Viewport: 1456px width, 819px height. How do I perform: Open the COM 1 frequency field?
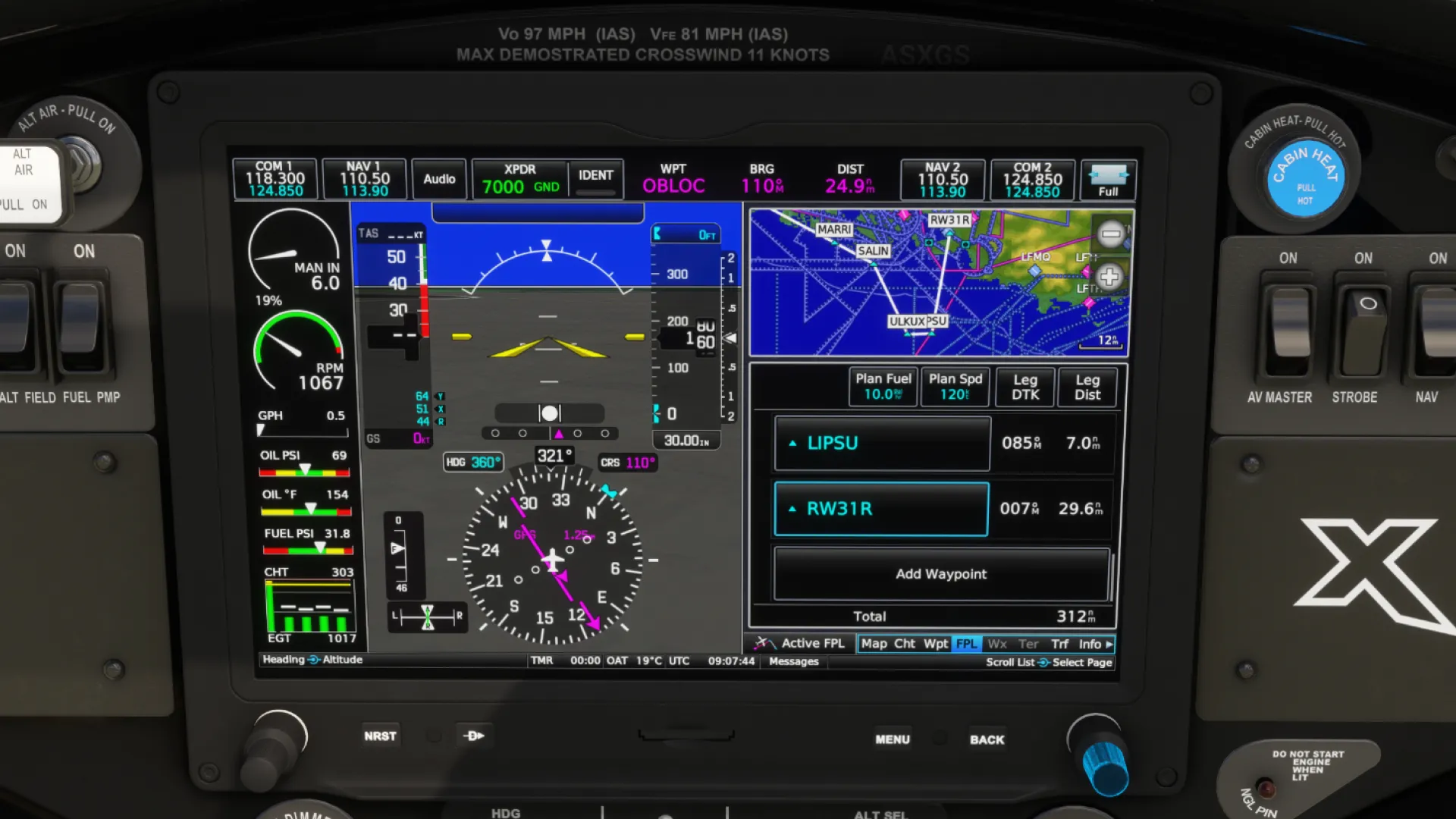pyautogui.click(x=275, y=180)
